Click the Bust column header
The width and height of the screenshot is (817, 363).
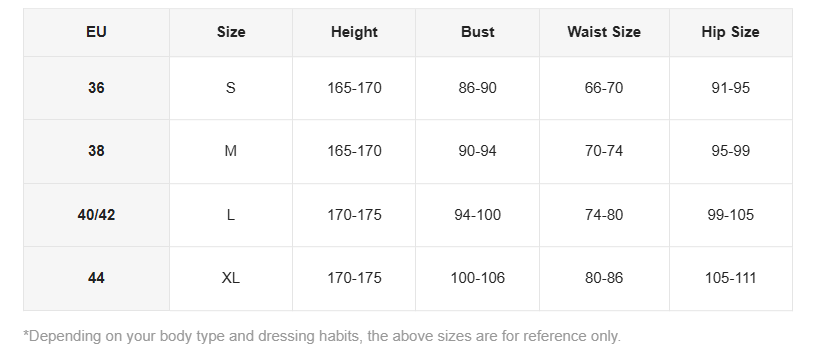477,32
